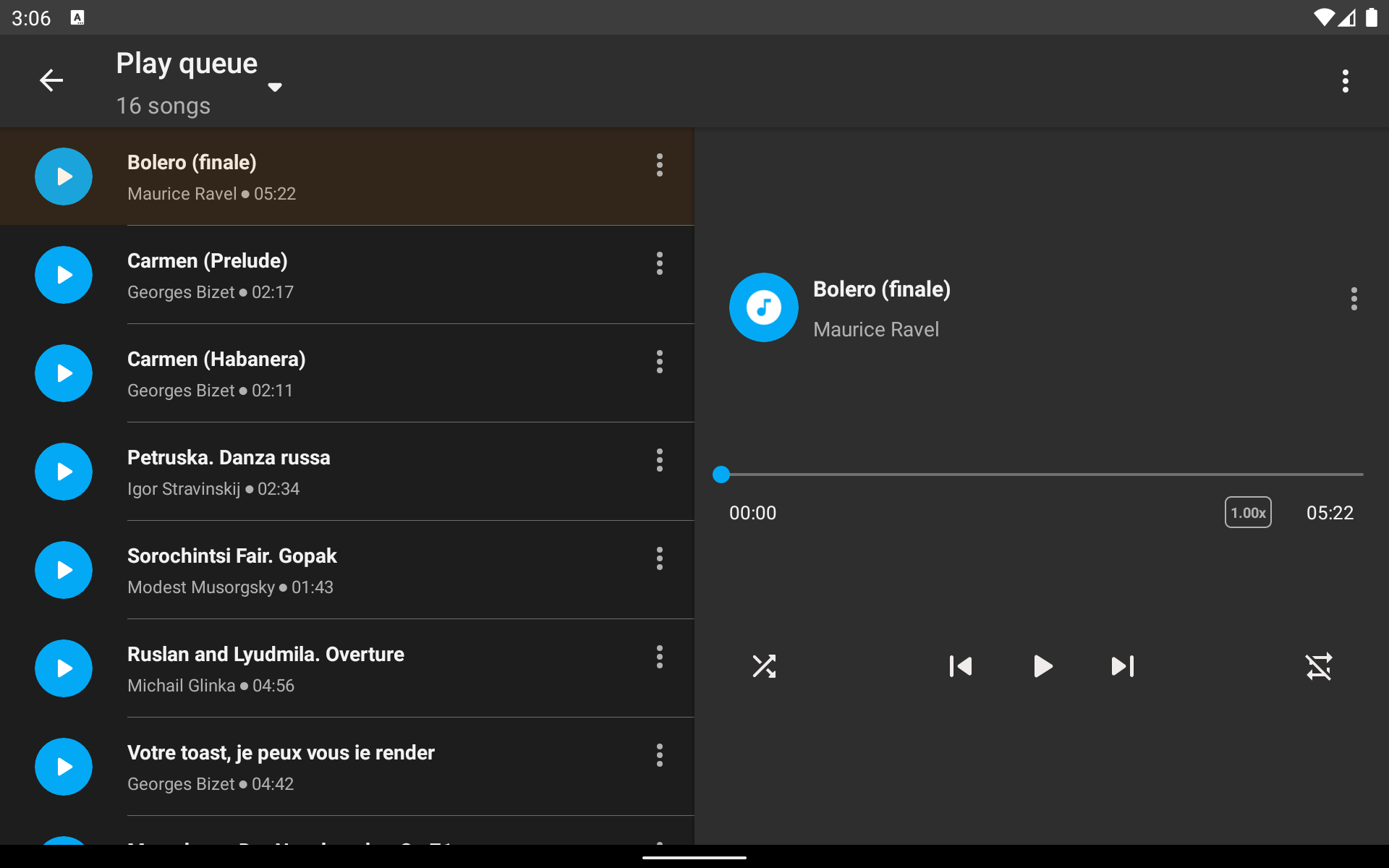Tap the cellular signal icon
Screen dimensions: 1389x868
[1346, 17]
